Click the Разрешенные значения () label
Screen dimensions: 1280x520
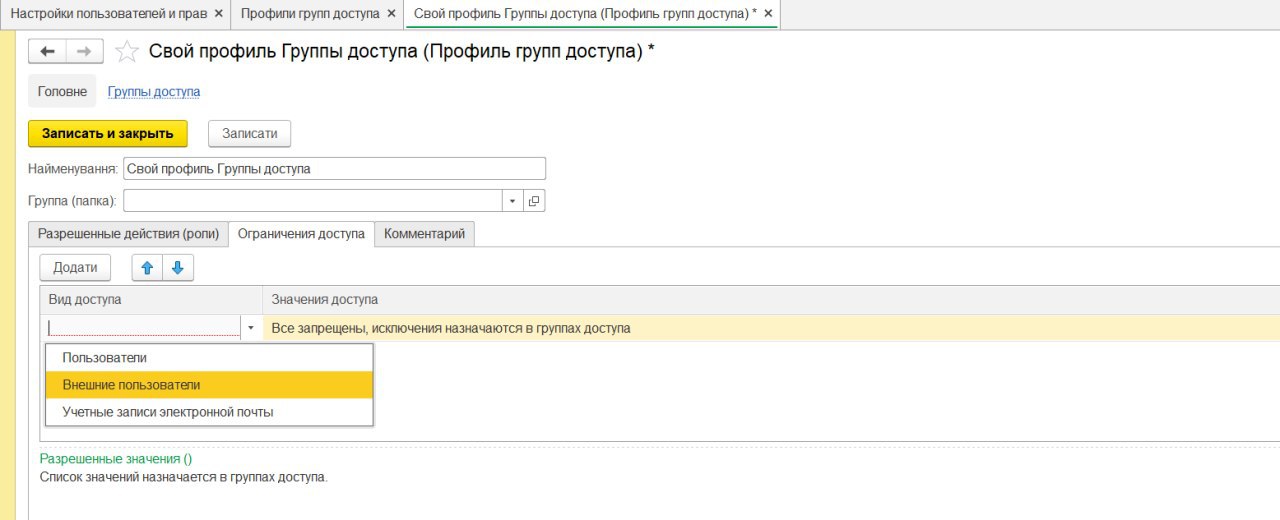click(116, 458)
